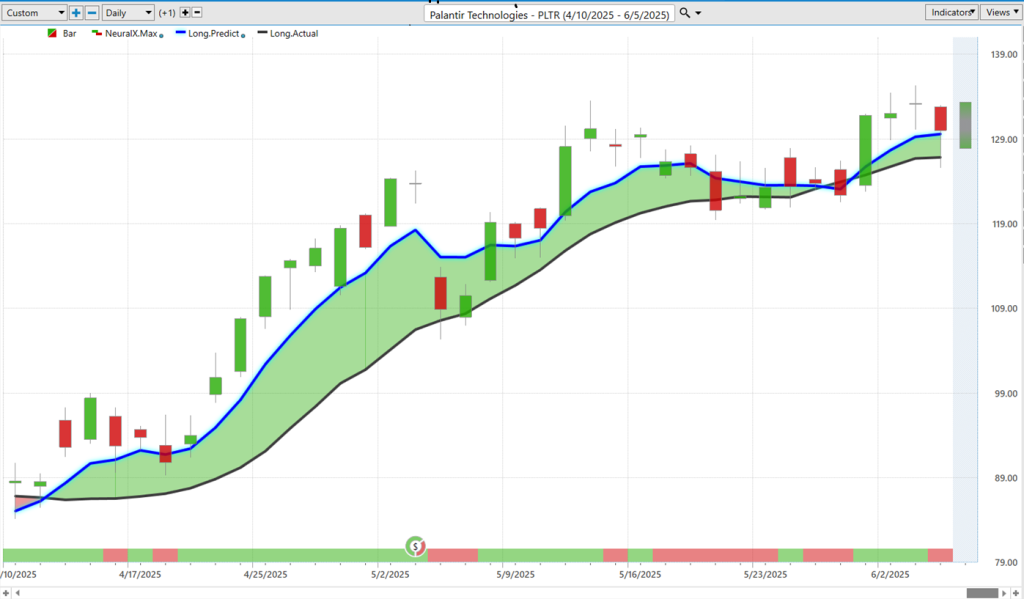
Task: Open the Views dropdown menu
Action: pyautogui.click(x=1001, y=12)
